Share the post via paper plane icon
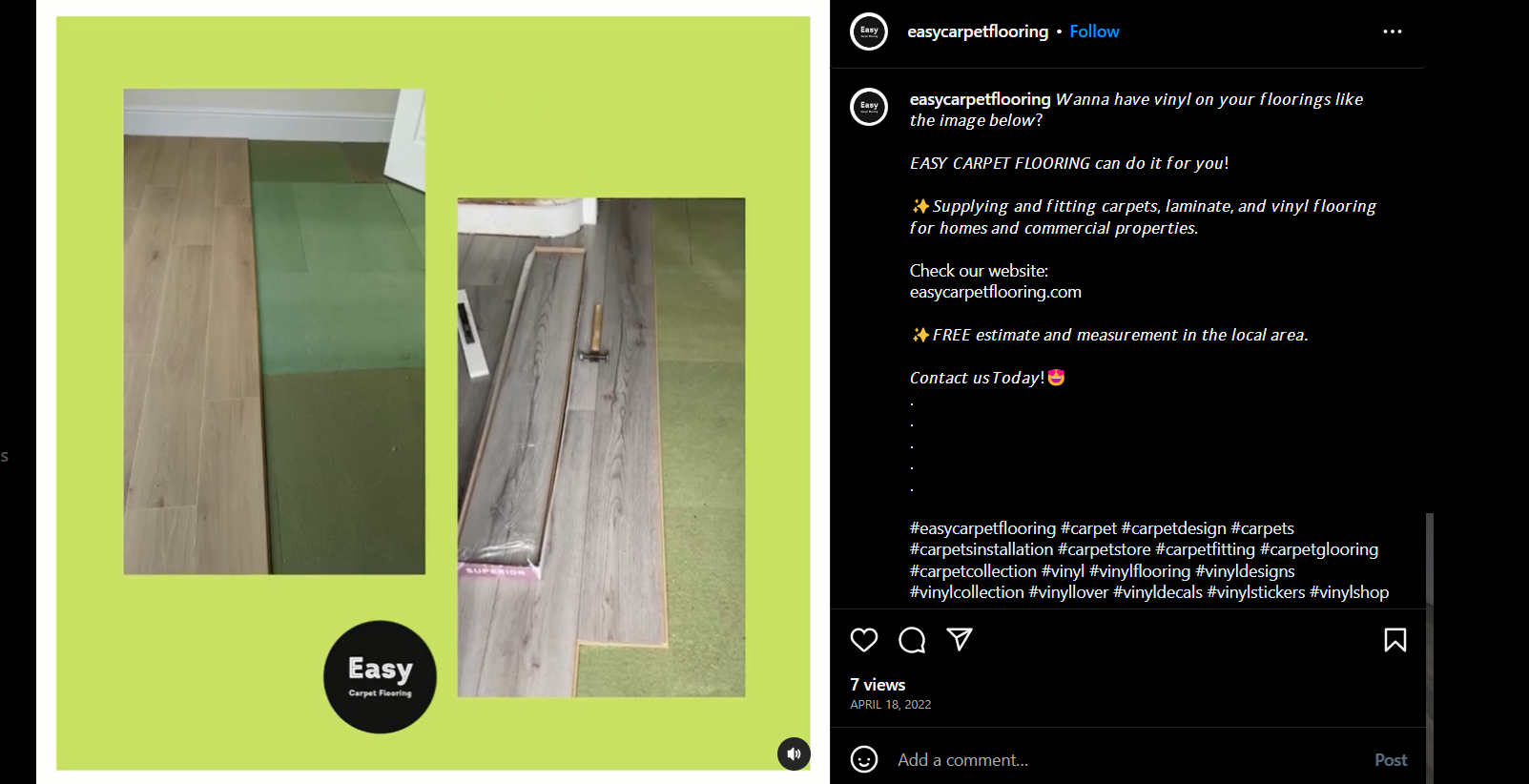1529x784 pixels. point(960,639)
